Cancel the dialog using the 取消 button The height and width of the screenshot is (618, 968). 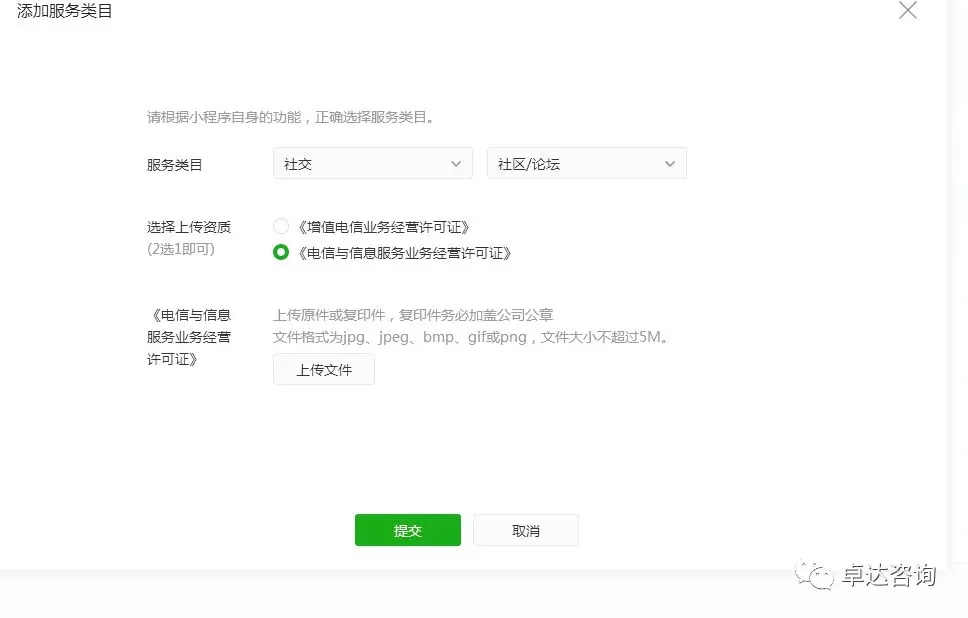[x=526, y=530]
